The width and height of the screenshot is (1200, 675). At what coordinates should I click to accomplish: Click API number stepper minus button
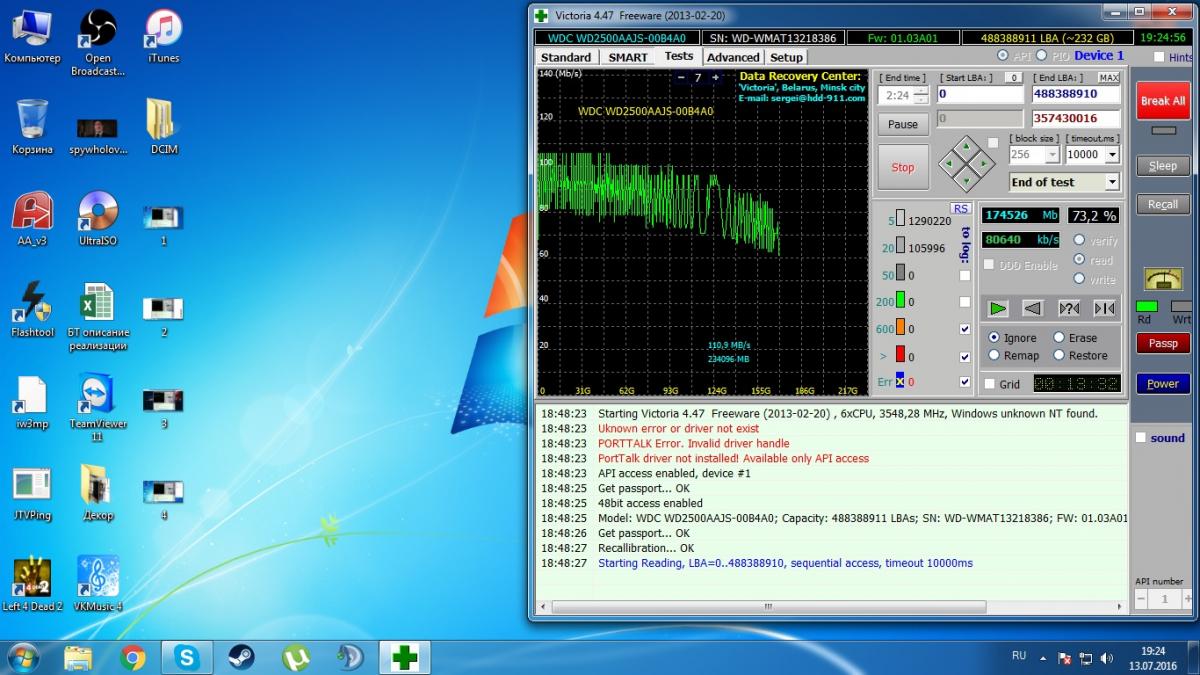1141,599
